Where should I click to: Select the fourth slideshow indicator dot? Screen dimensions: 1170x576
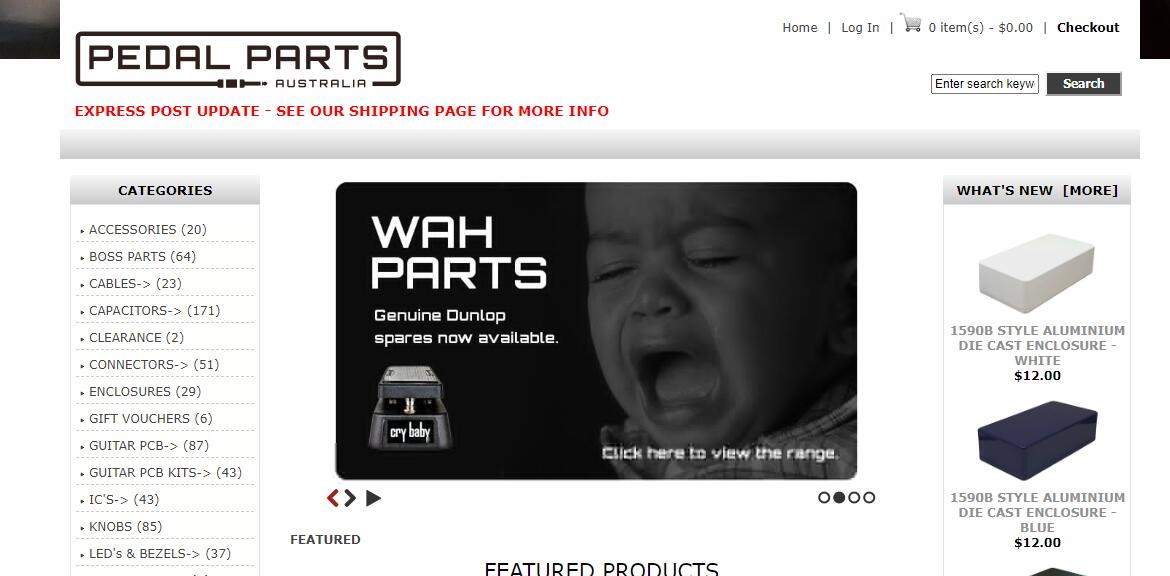[x=869, y=498]
